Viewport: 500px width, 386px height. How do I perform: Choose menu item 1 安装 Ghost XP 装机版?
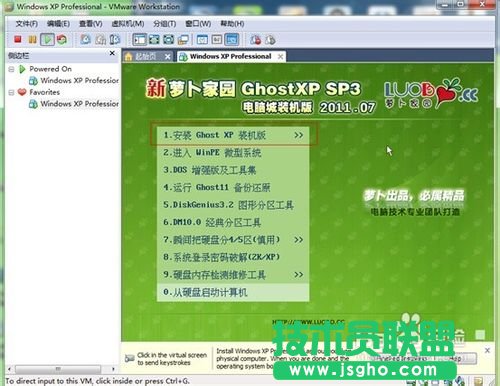pyautogui.click(x=233, y=135)
